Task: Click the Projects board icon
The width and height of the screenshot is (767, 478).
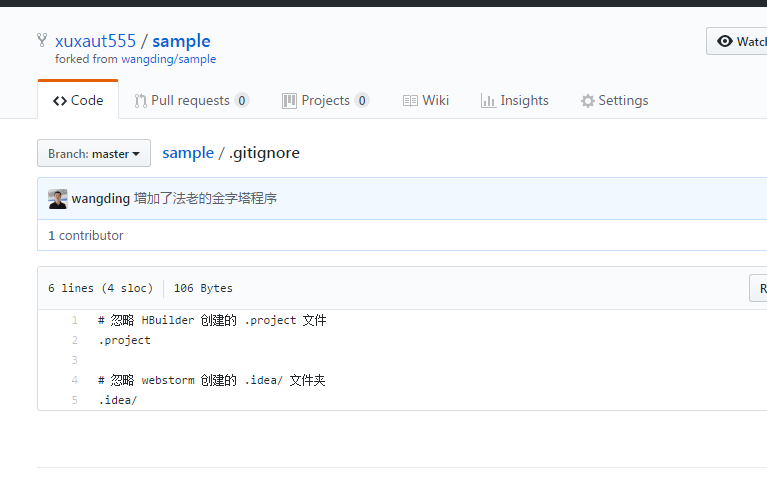Action: (x=289, y=101)
